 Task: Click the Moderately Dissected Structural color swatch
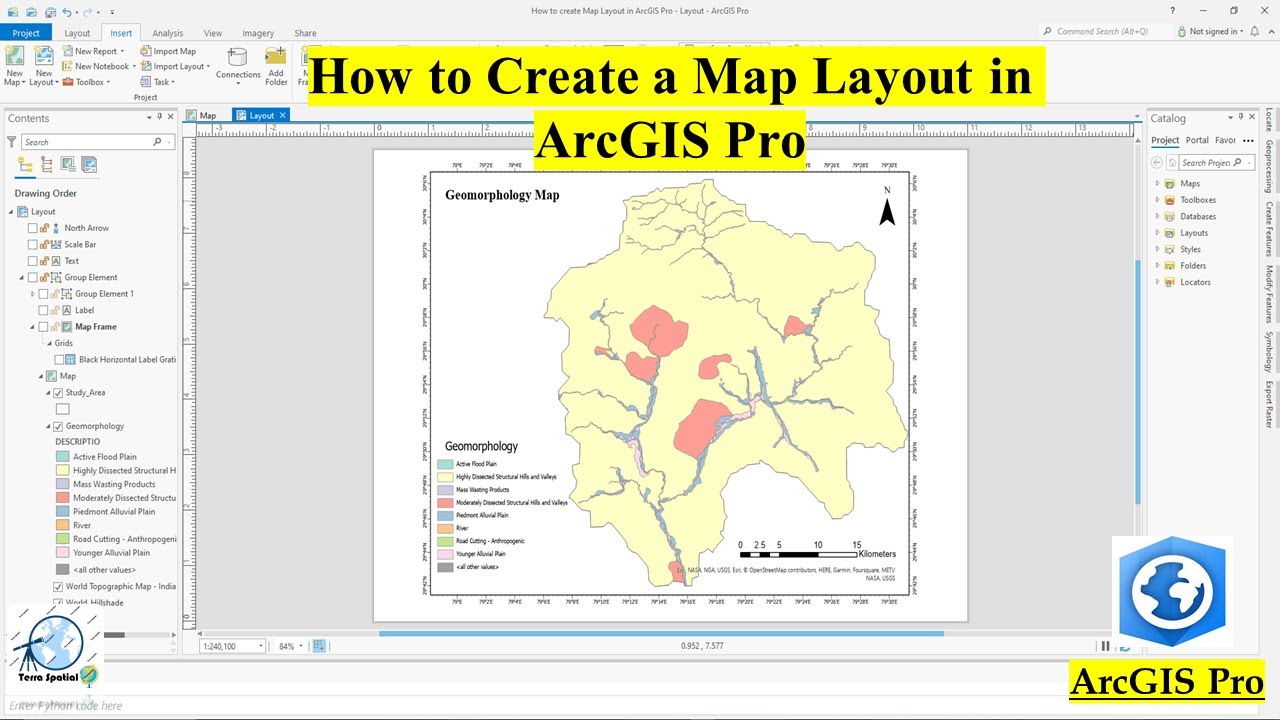tap(62, 498)
